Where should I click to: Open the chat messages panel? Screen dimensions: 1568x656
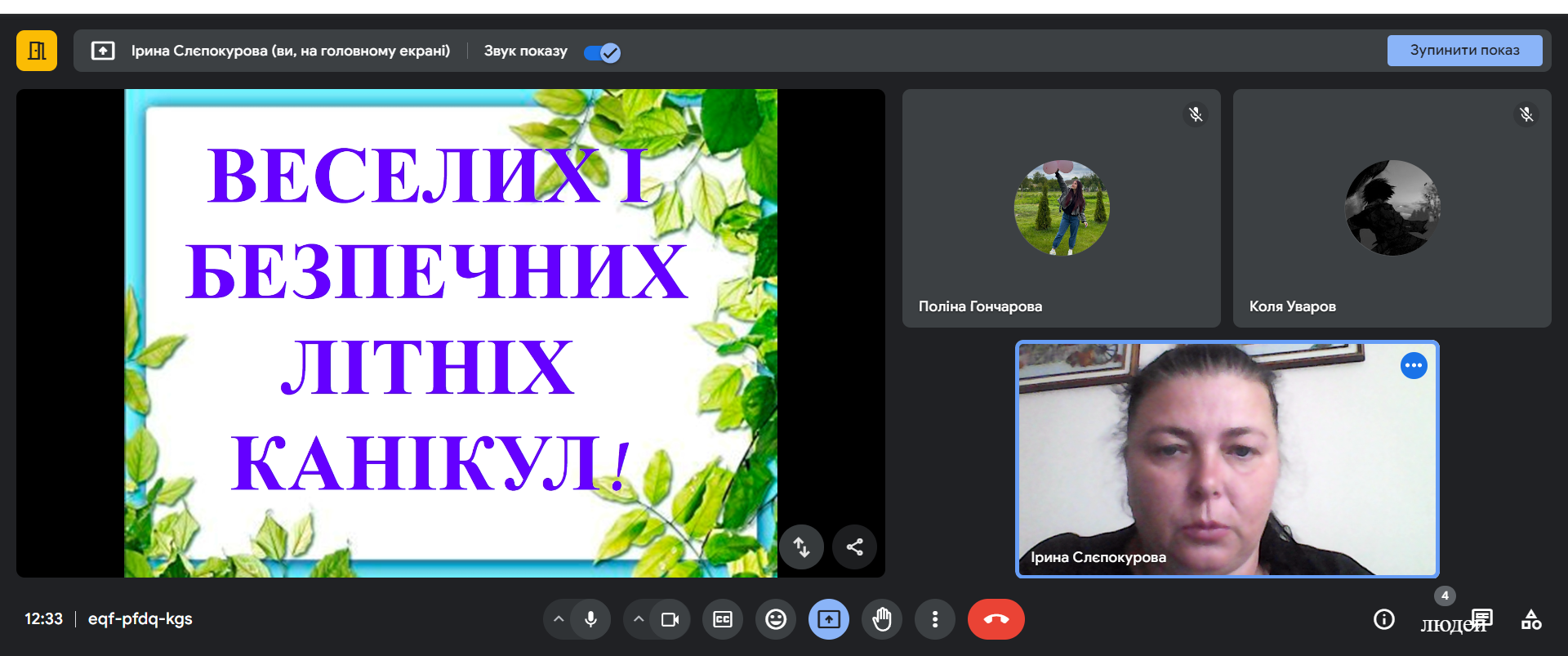(1481, 618)
